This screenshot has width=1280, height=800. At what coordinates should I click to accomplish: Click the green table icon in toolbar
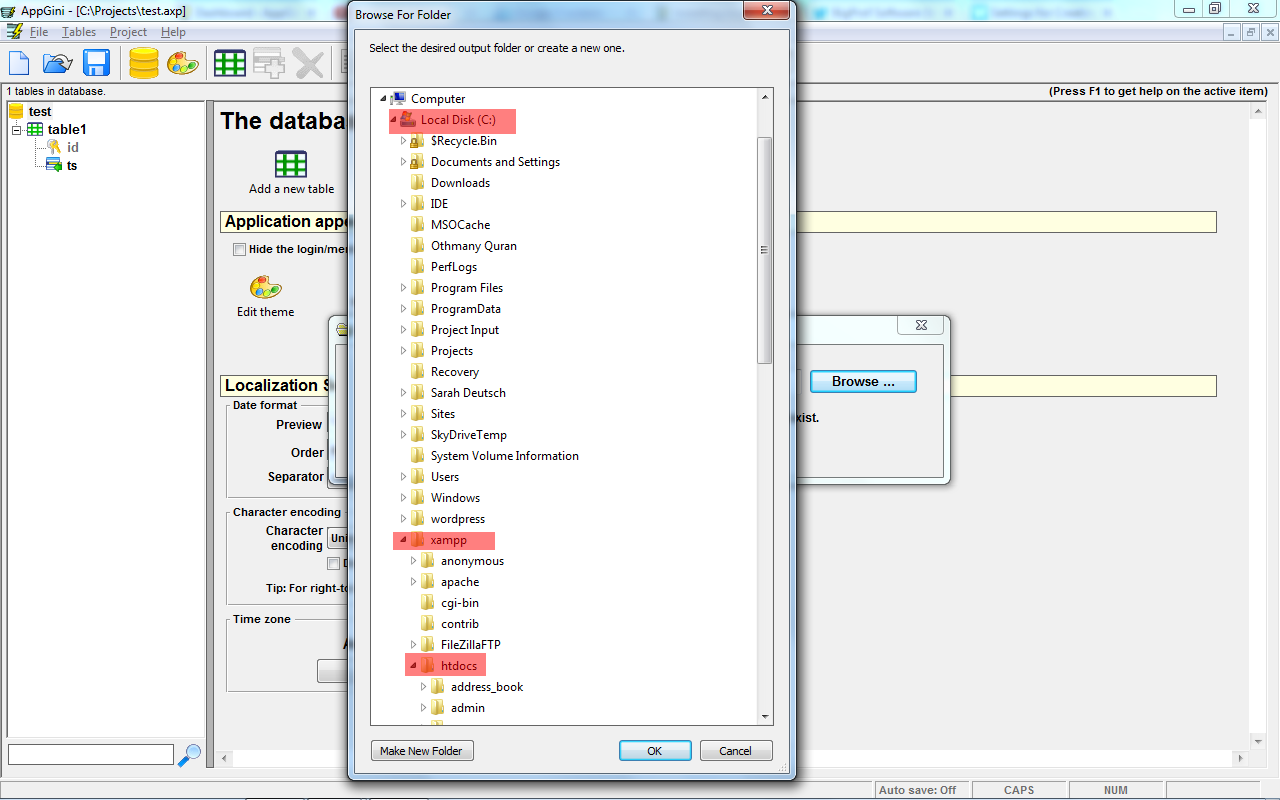point(230,64)
